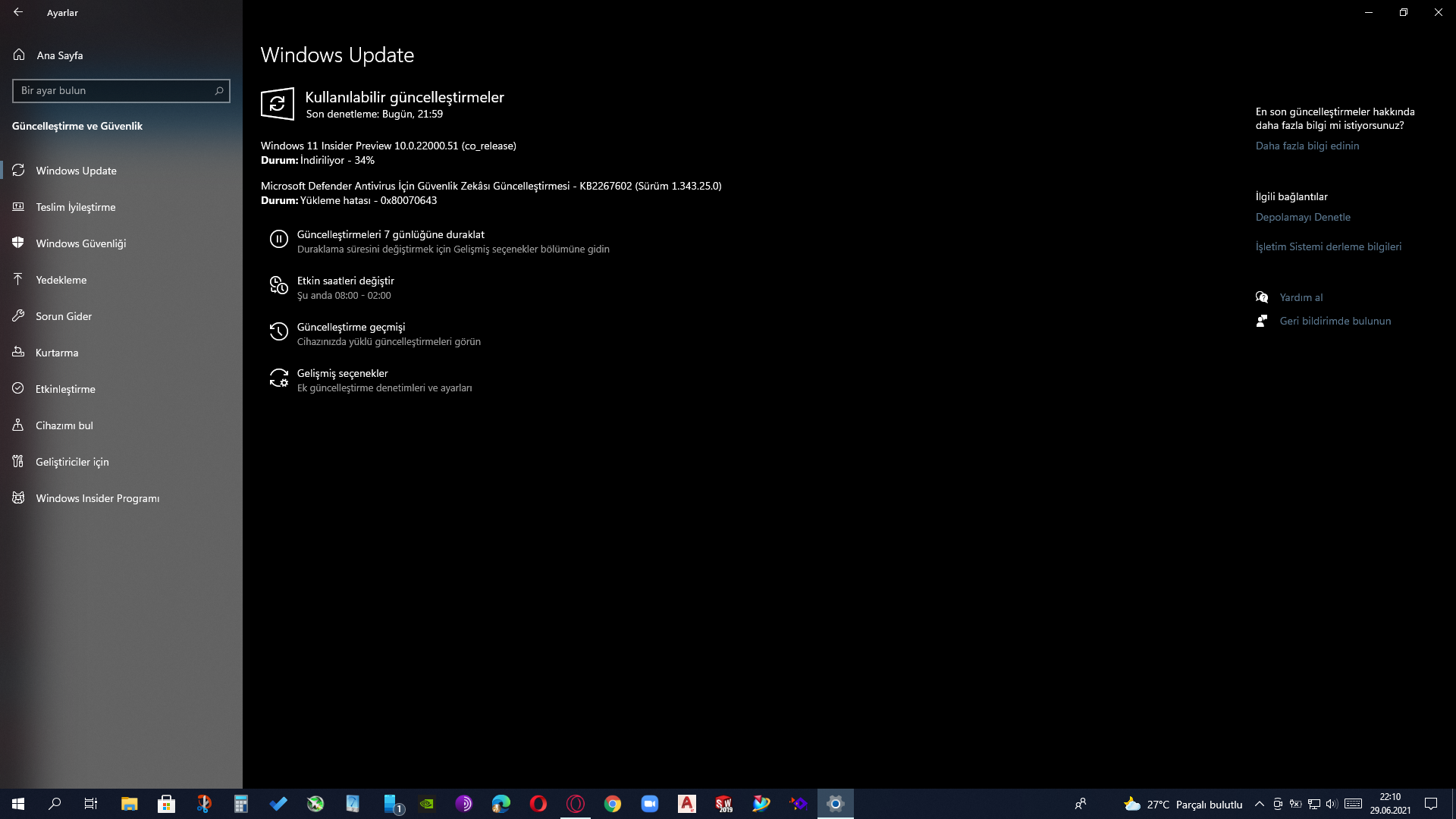1456x819 pixels.
Task: Open the Teslim İyileştirme section
Action: coord(75,207)
